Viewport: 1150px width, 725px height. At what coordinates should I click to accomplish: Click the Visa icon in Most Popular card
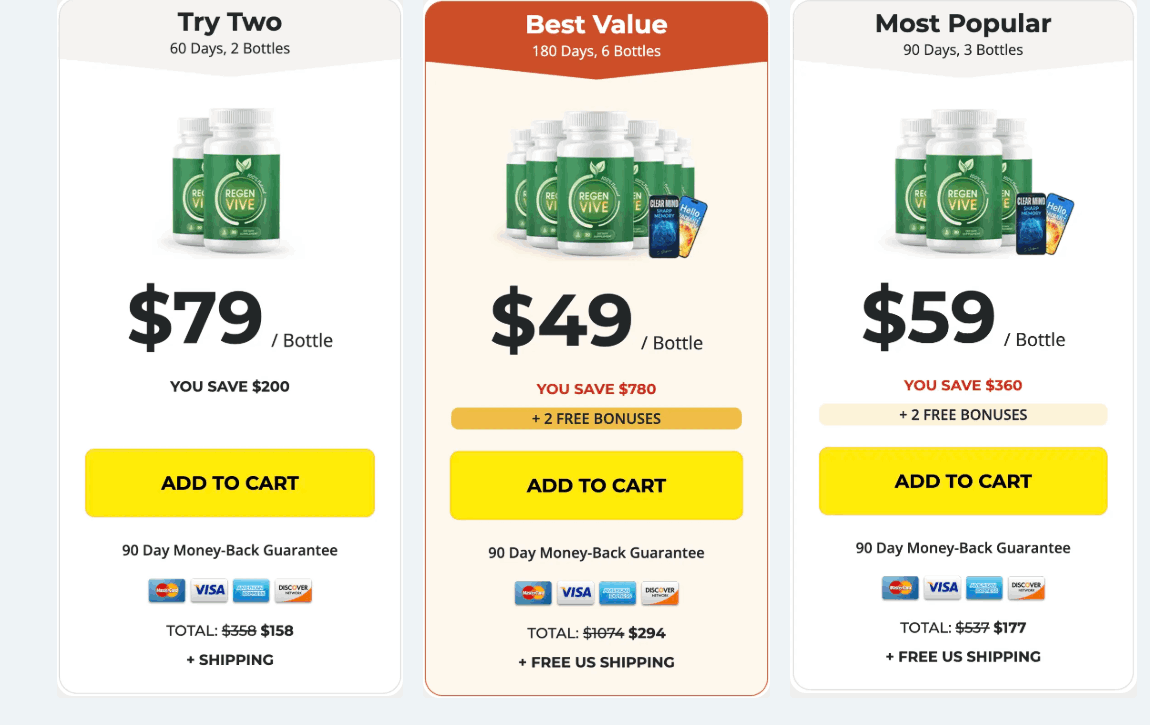click(942, 587)
